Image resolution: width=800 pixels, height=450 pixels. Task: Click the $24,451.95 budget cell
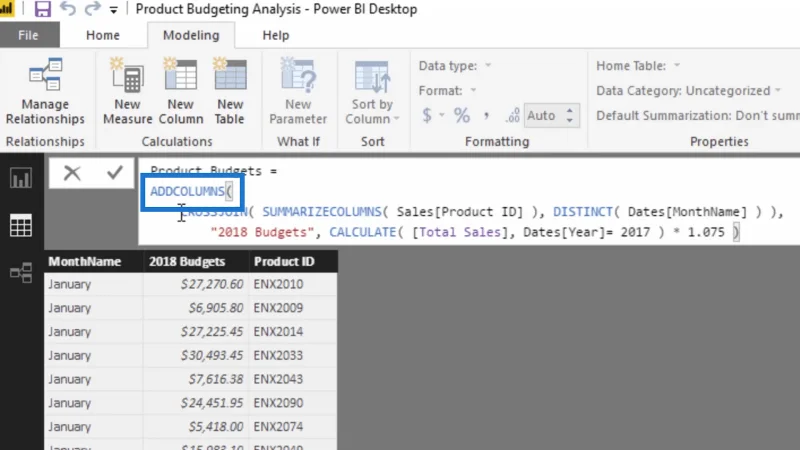click(x=196, y=403)
